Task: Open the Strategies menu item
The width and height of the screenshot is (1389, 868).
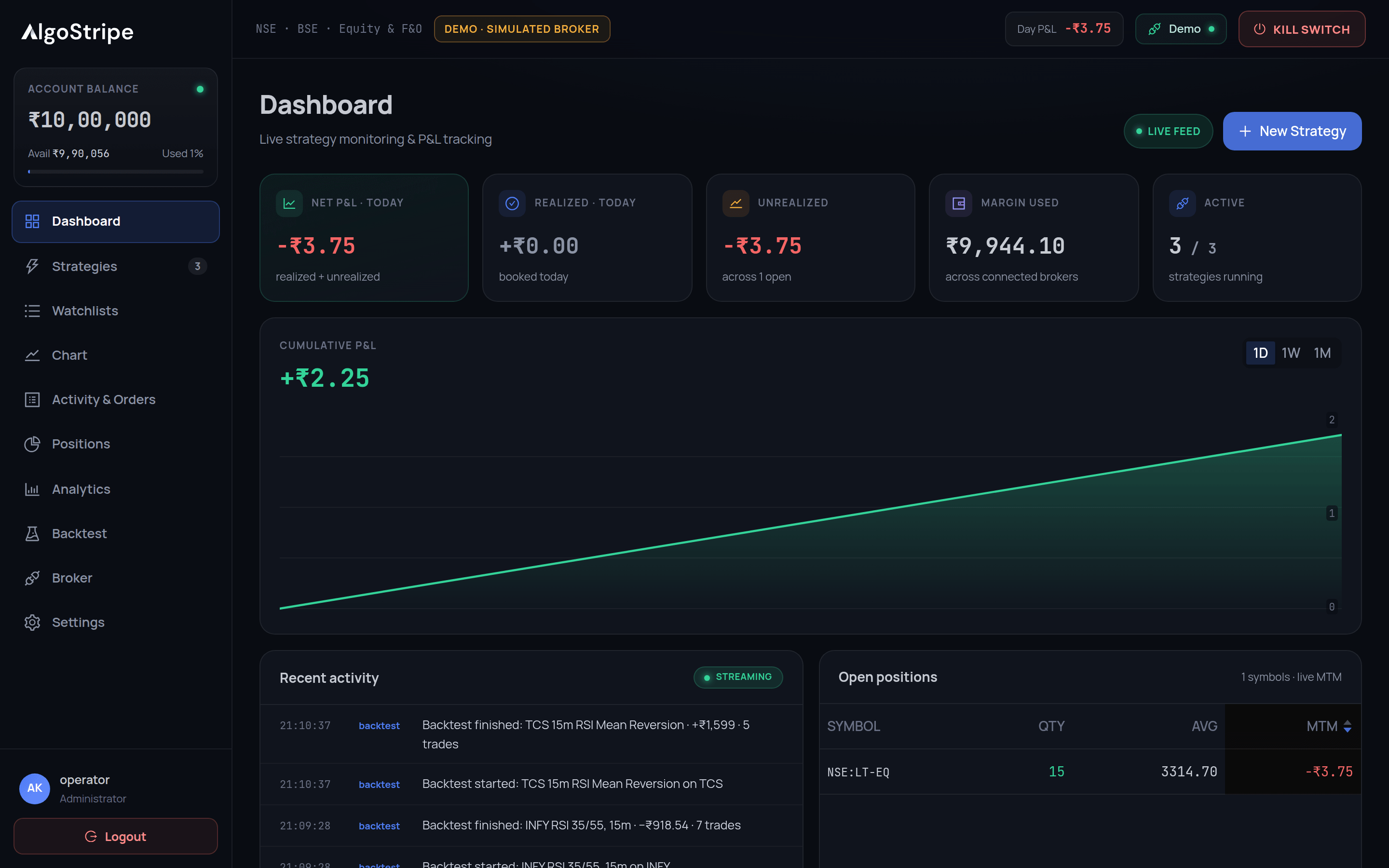Action: (x=115, y=266)
